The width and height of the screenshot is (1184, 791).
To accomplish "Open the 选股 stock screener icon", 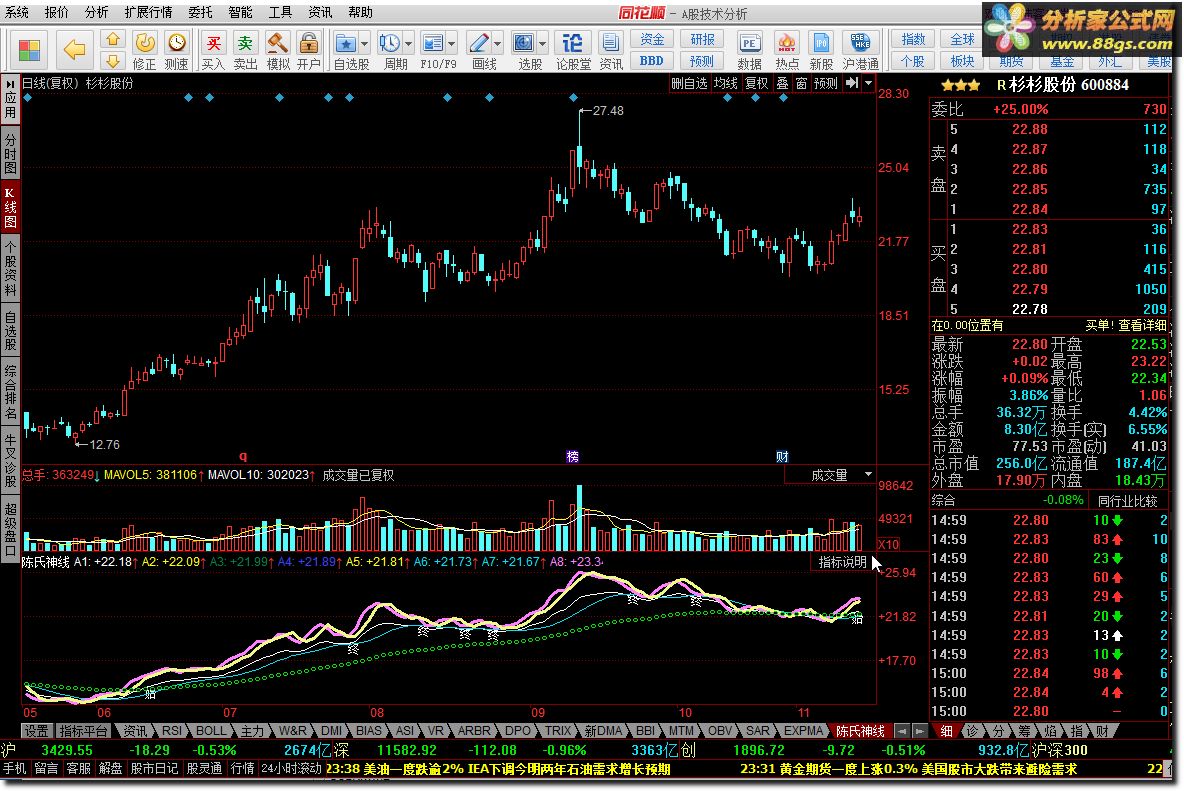I will tap(523, 43).
